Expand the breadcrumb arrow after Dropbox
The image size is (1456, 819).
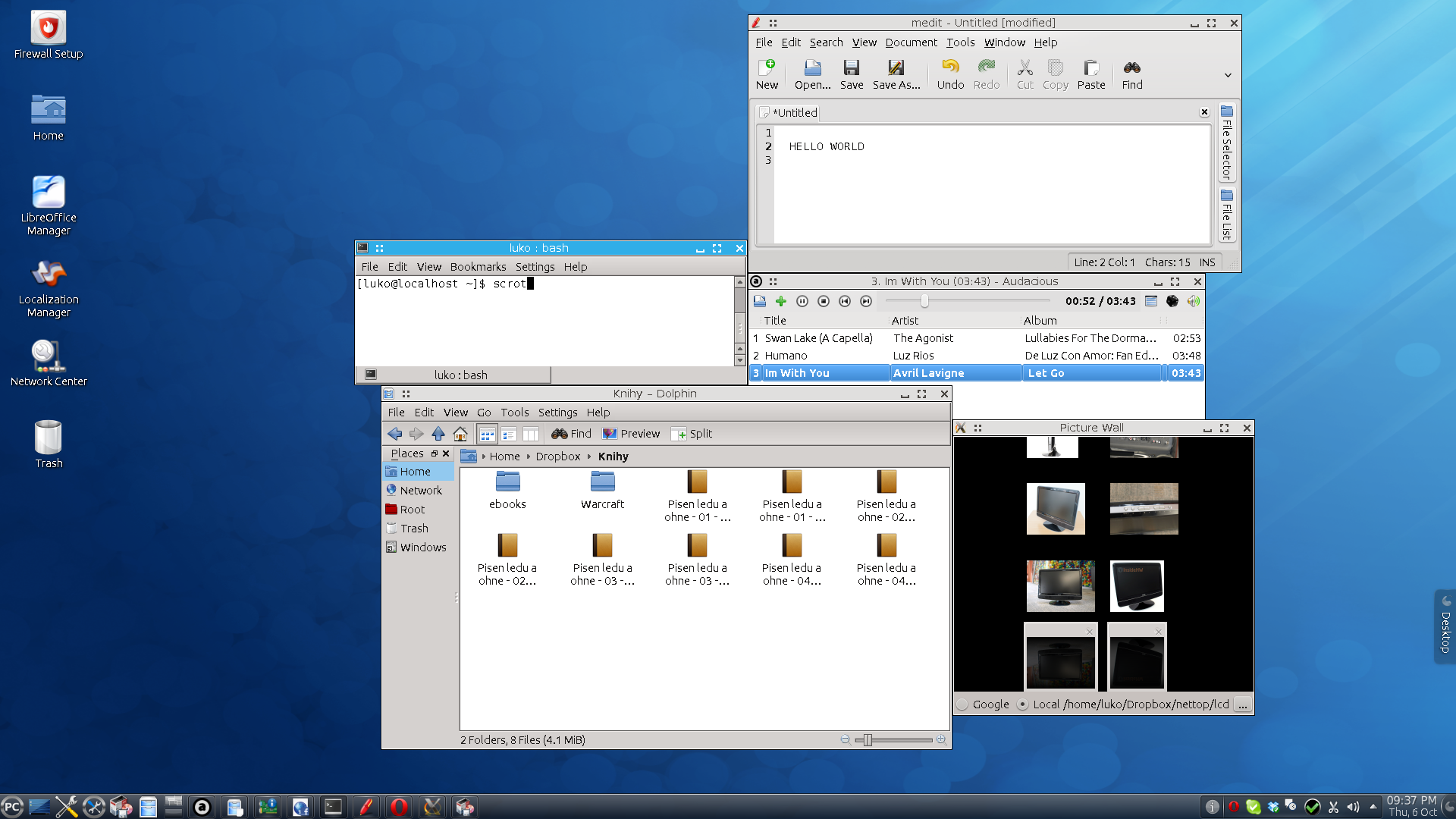click(588, 457)
